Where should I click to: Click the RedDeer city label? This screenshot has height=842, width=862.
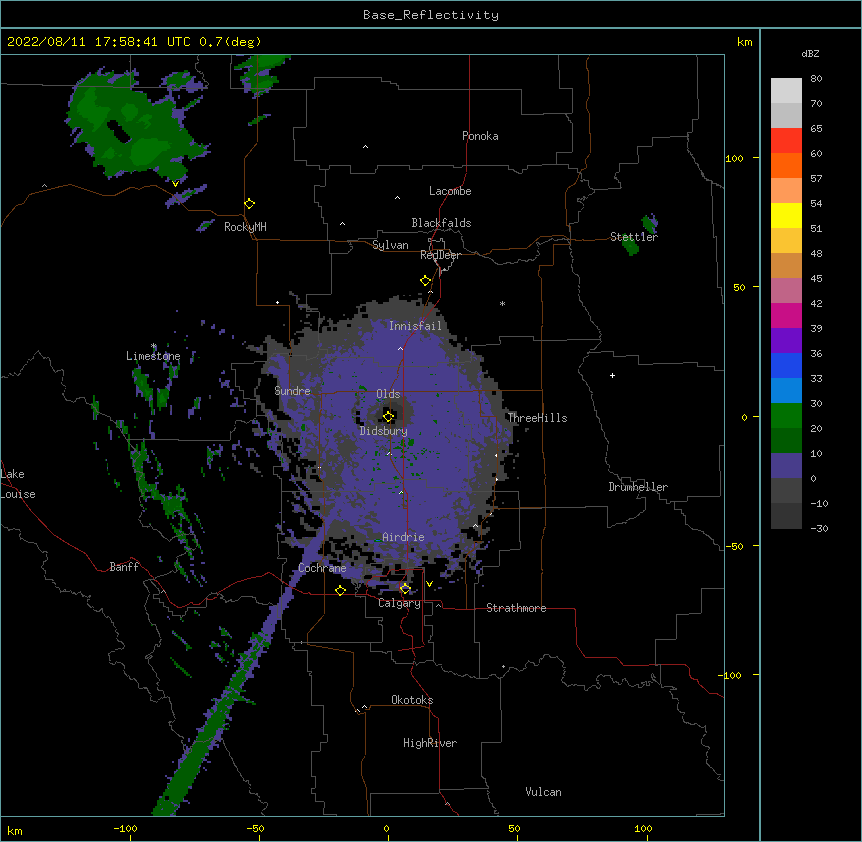[440, 255]
